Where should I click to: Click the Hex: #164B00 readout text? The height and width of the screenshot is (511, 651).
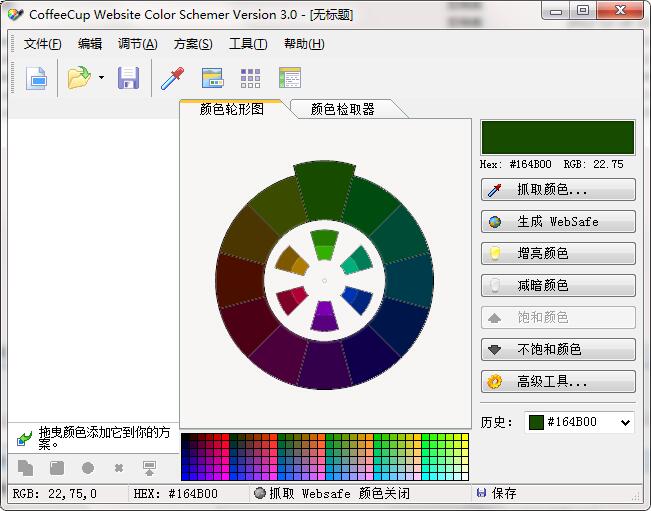(x=516, y=164)
